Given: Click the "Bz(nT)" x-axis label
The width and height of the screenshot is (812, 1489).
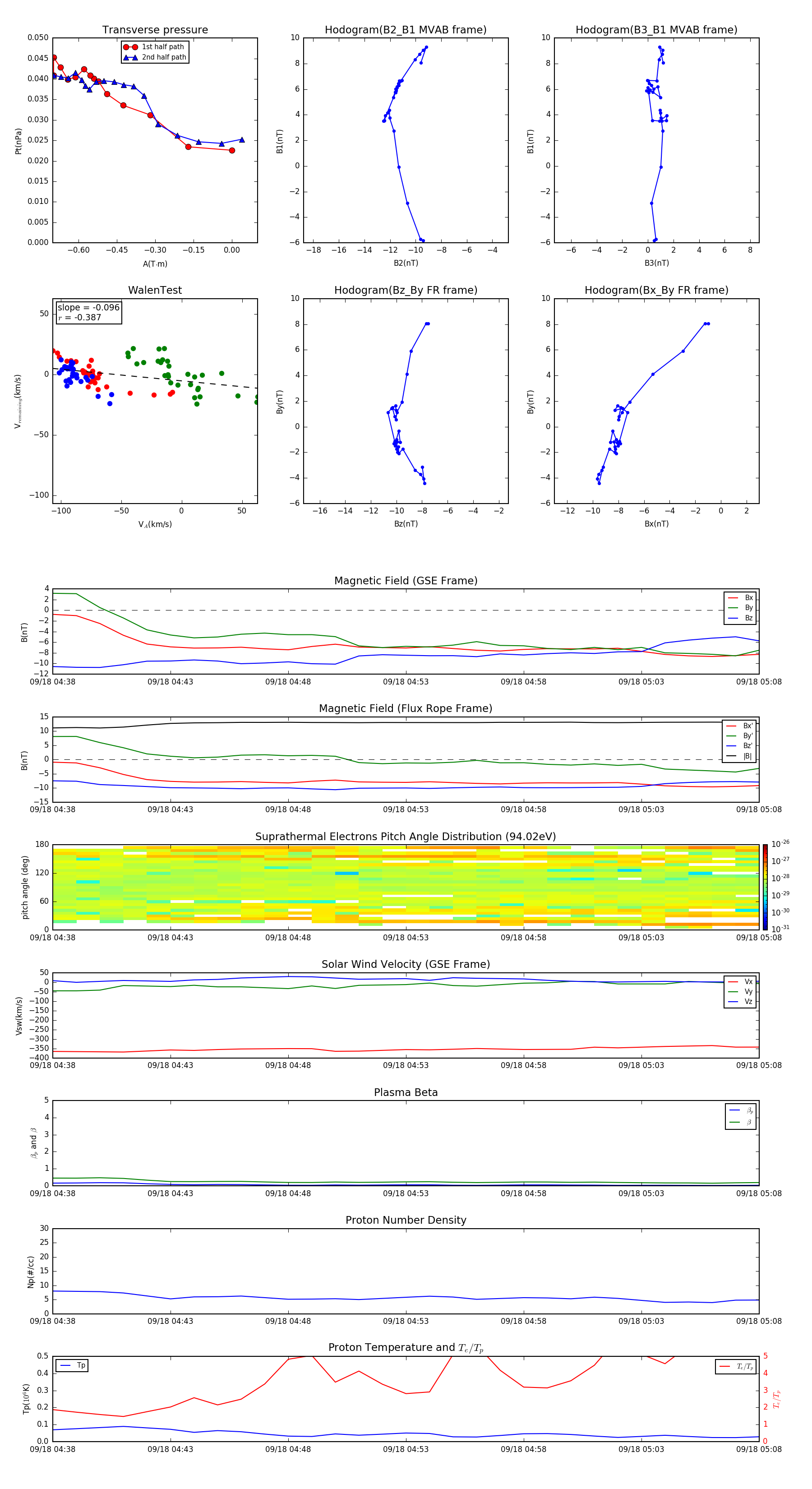Looking at the screenshot, I should tap(406, 524).
